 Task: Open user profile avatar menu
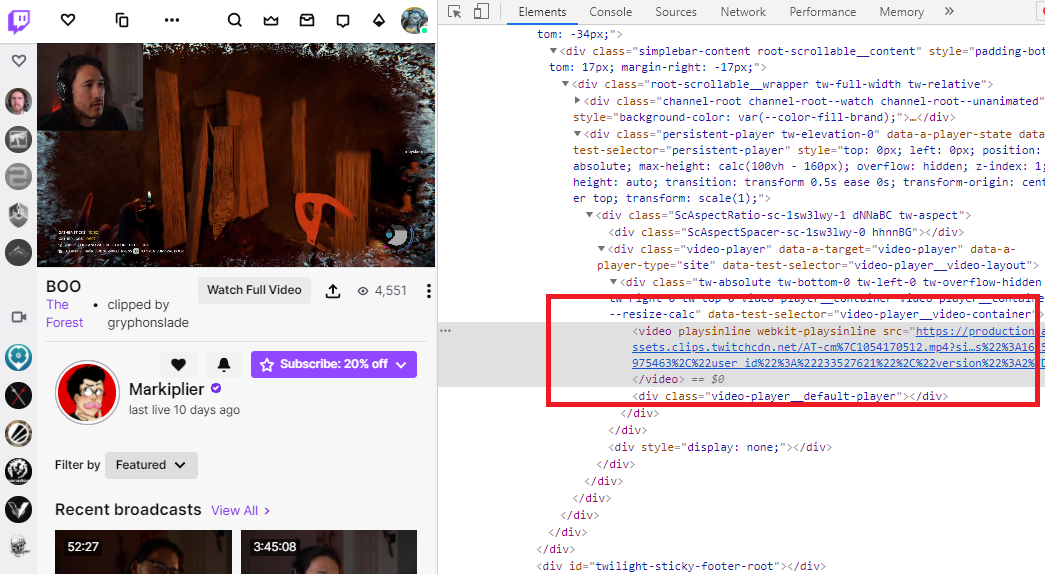[414, 21]
